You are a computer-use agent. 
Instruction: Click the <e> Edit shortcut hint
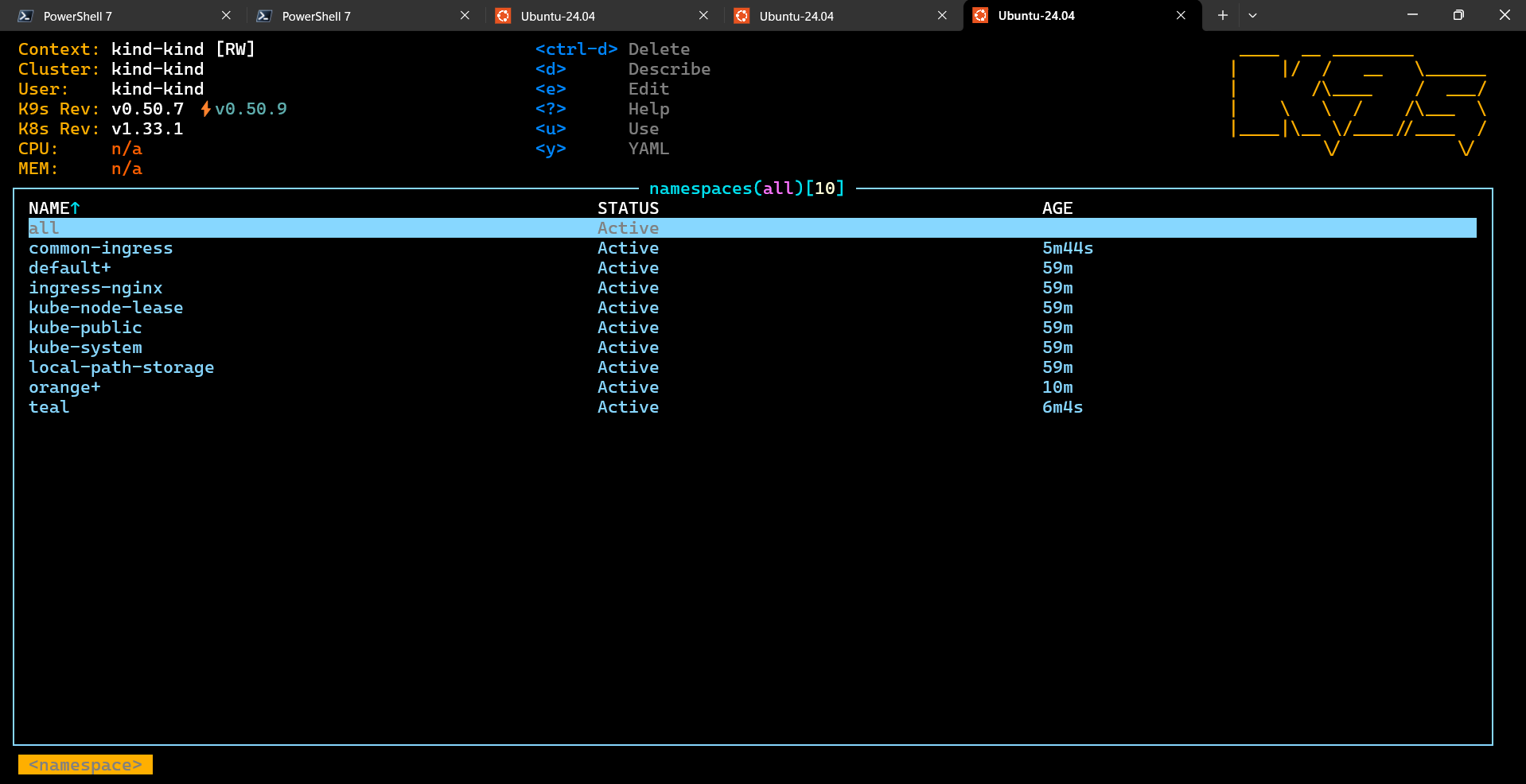(x=602, y=89)
